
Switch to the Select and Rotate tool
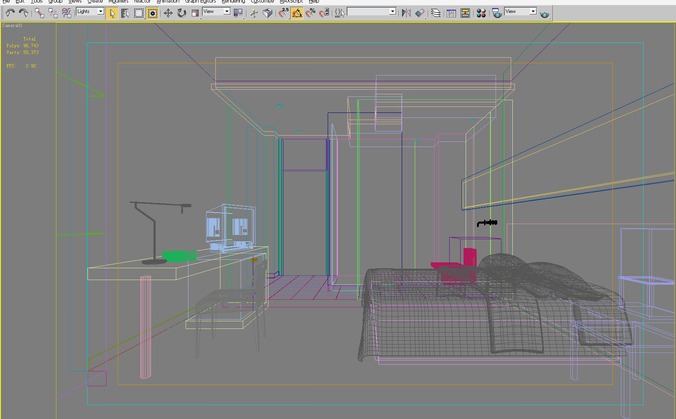click(182, 13)
